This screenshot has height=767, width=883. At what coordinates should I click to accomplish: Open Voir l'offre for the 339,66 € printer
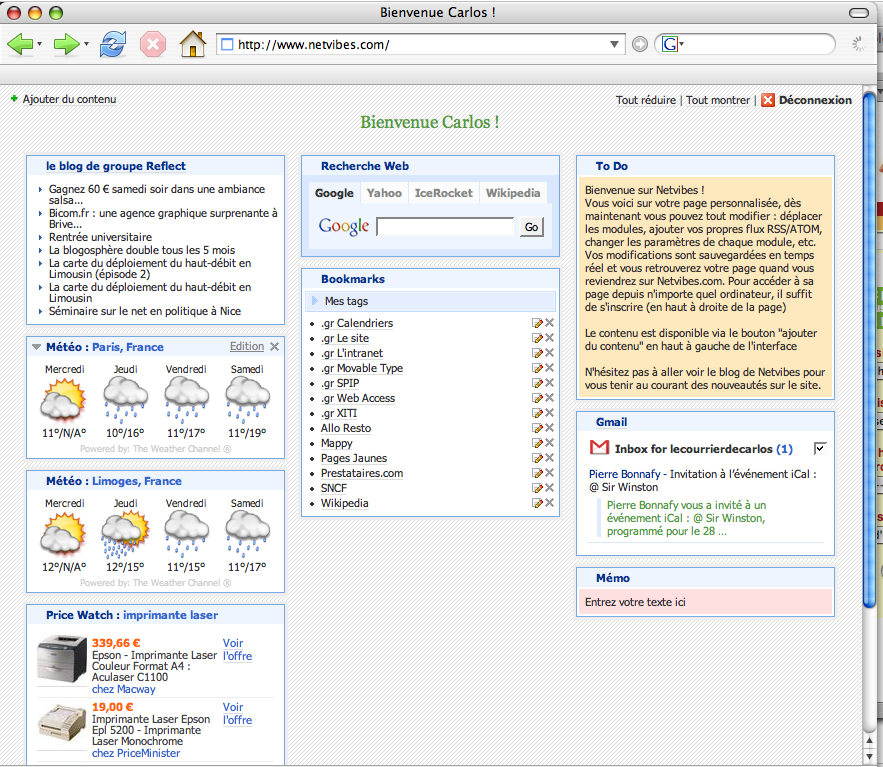(237, 649)
